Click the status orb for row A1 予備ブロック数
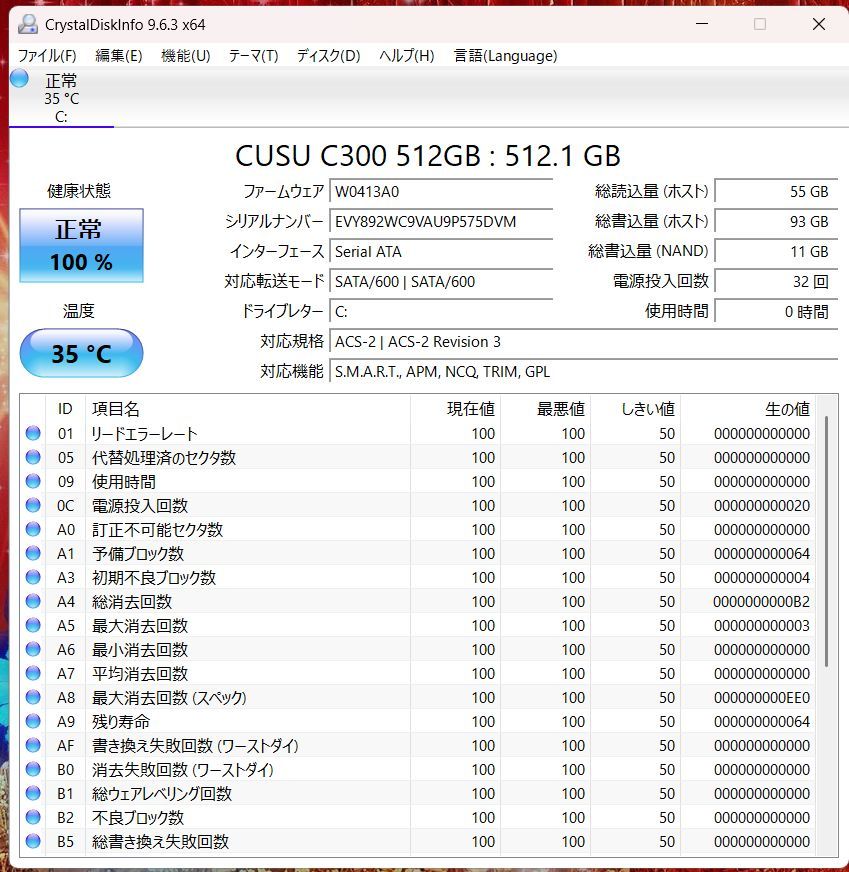This screenshot has width=849, height=872. tap(33, 553)
